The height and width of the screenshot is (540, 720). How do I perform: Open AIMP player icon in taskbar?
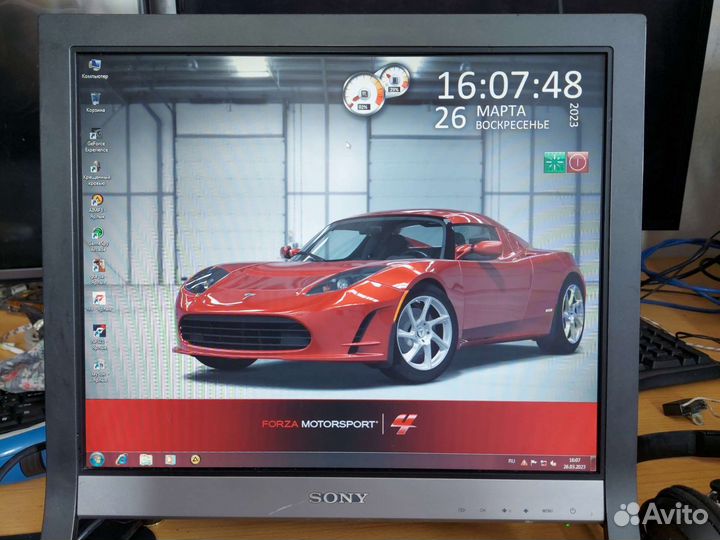[195, 459]
